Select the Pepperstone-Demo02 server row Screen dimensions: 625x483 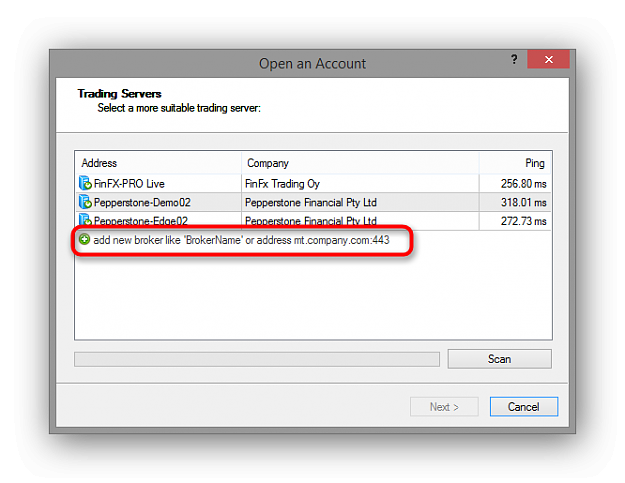click(x=313, y=202)
